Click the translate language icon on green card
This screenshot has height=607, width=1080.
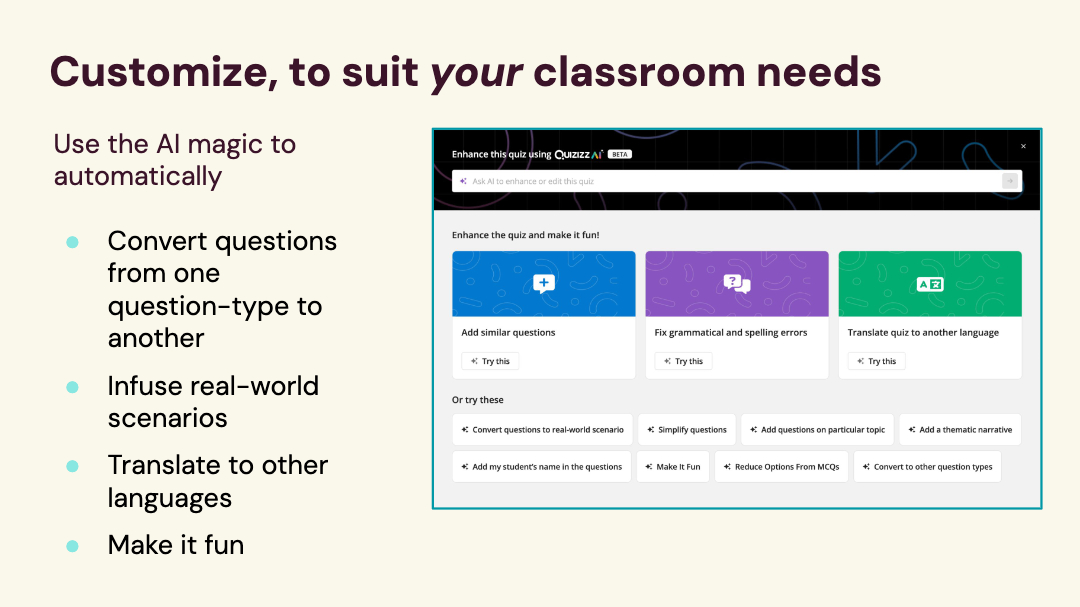pos(930,284)
